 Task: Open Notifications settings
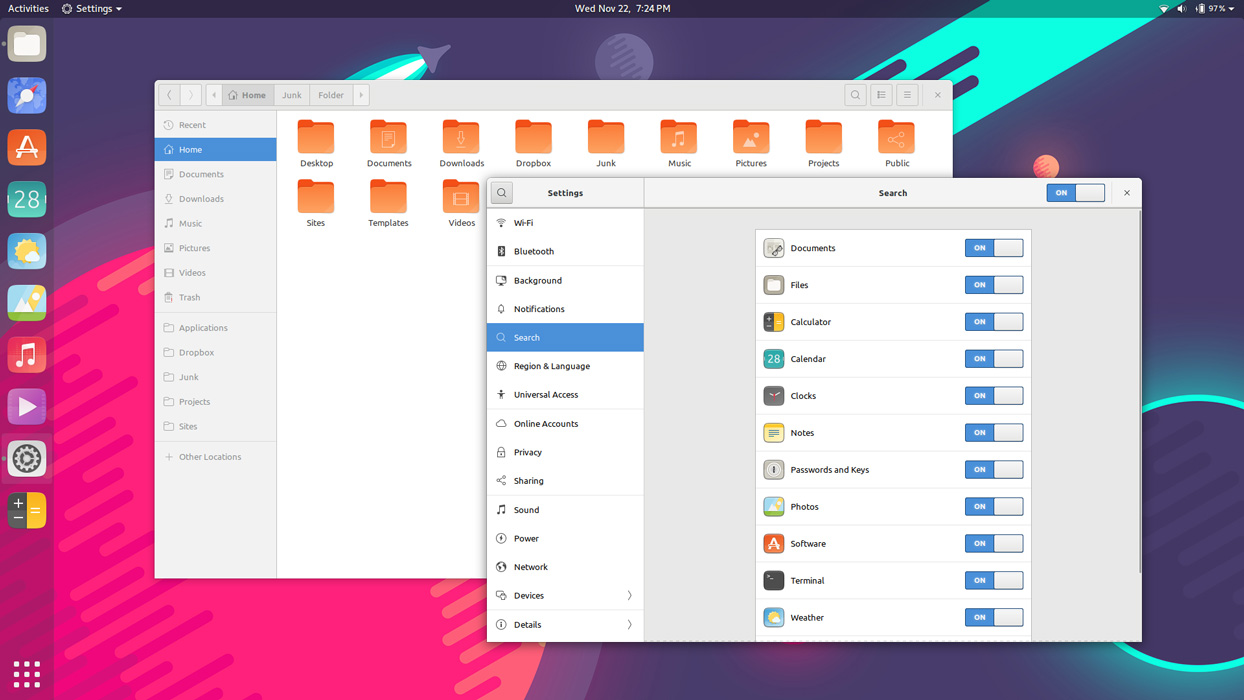coord(540,308)
